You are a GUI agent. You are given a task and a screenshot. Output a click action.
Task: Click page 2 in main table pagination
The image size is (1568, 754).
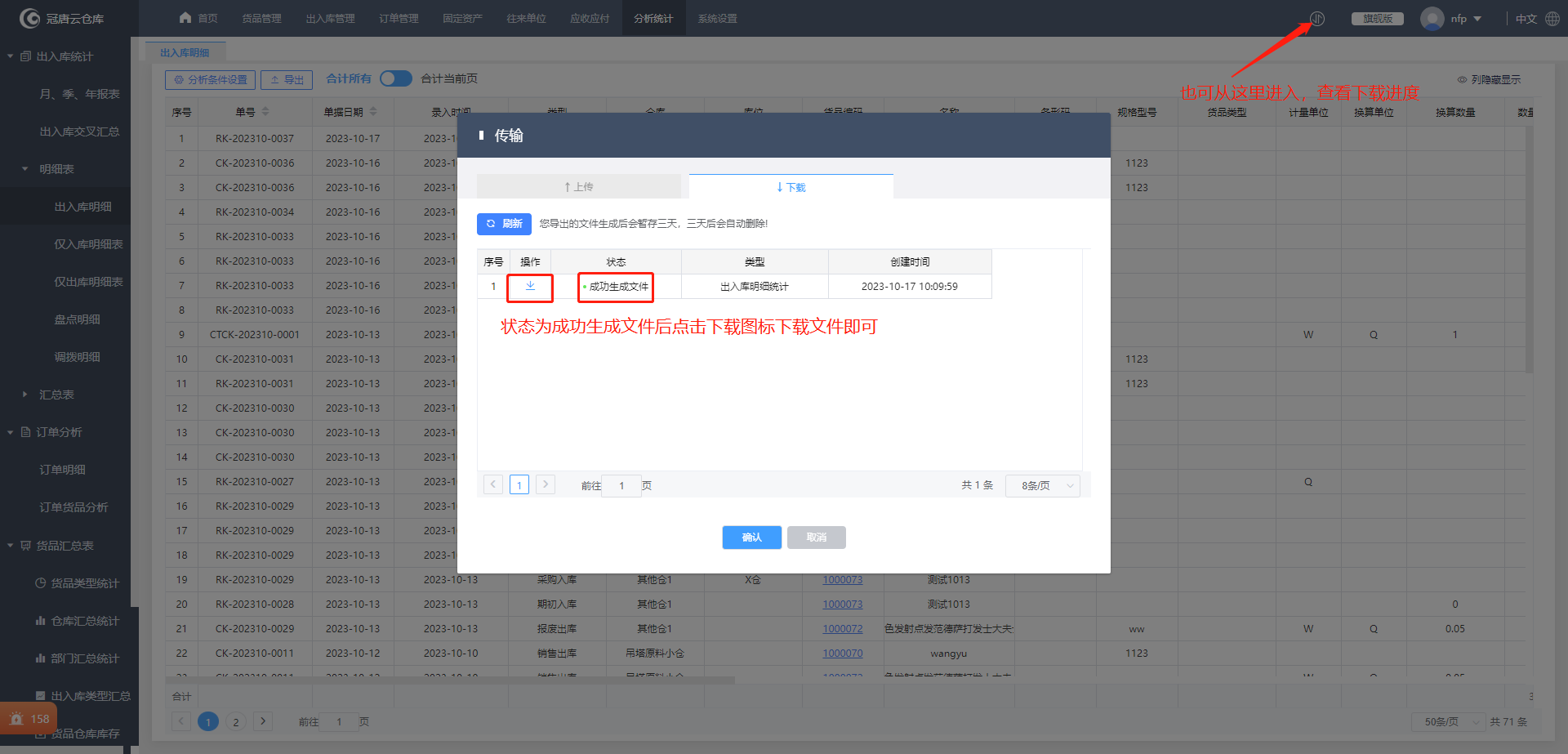click(236, 722)
